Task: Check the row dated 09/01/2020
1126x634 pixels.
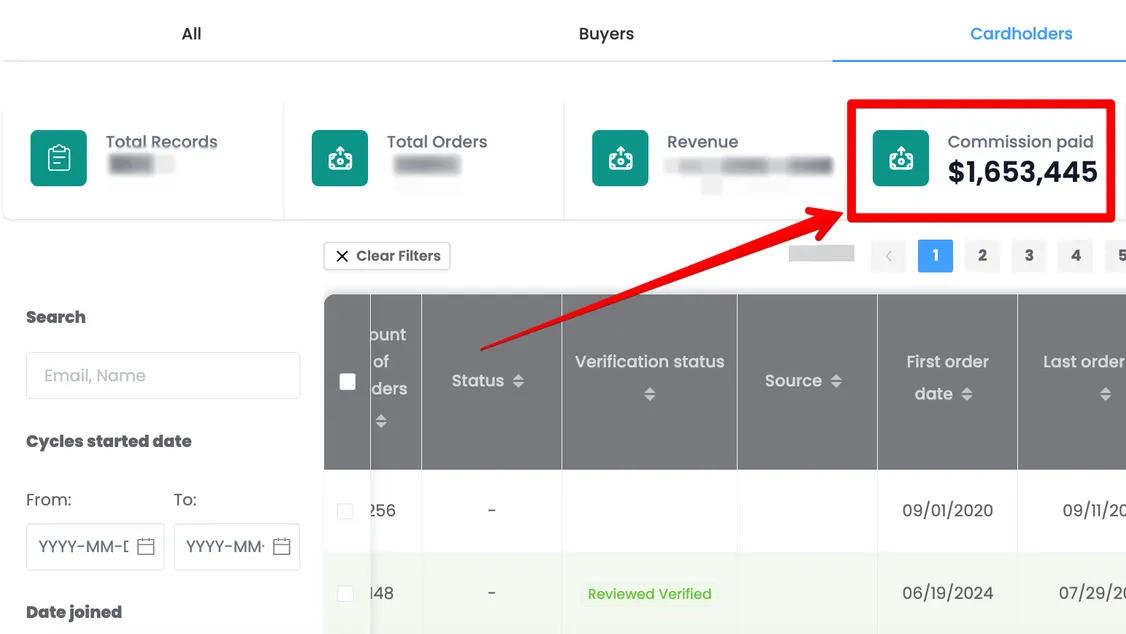Action: [345, 511]
